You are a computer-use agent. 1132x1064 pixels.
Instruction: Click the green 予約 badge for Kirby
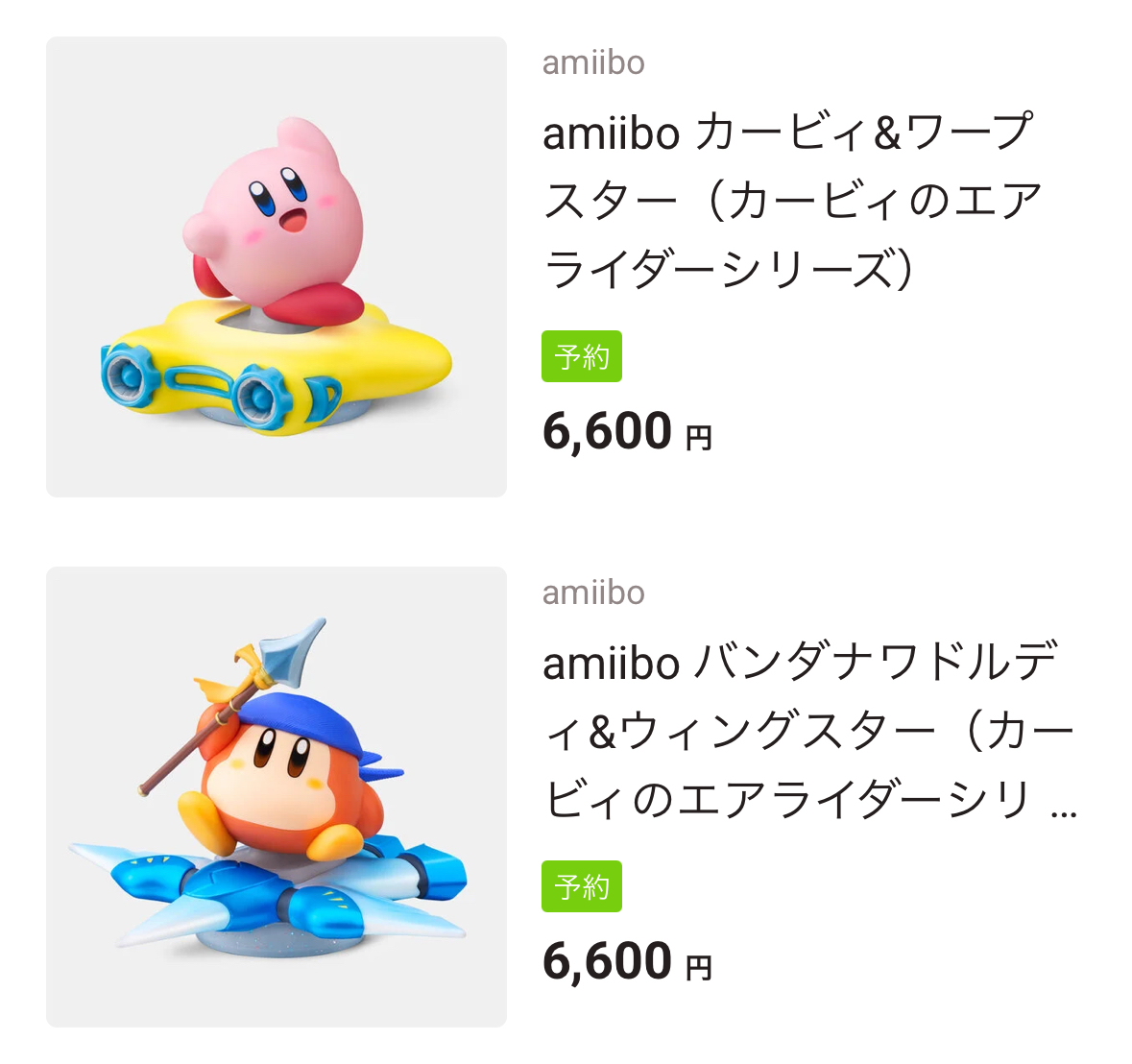coord(582,356)
